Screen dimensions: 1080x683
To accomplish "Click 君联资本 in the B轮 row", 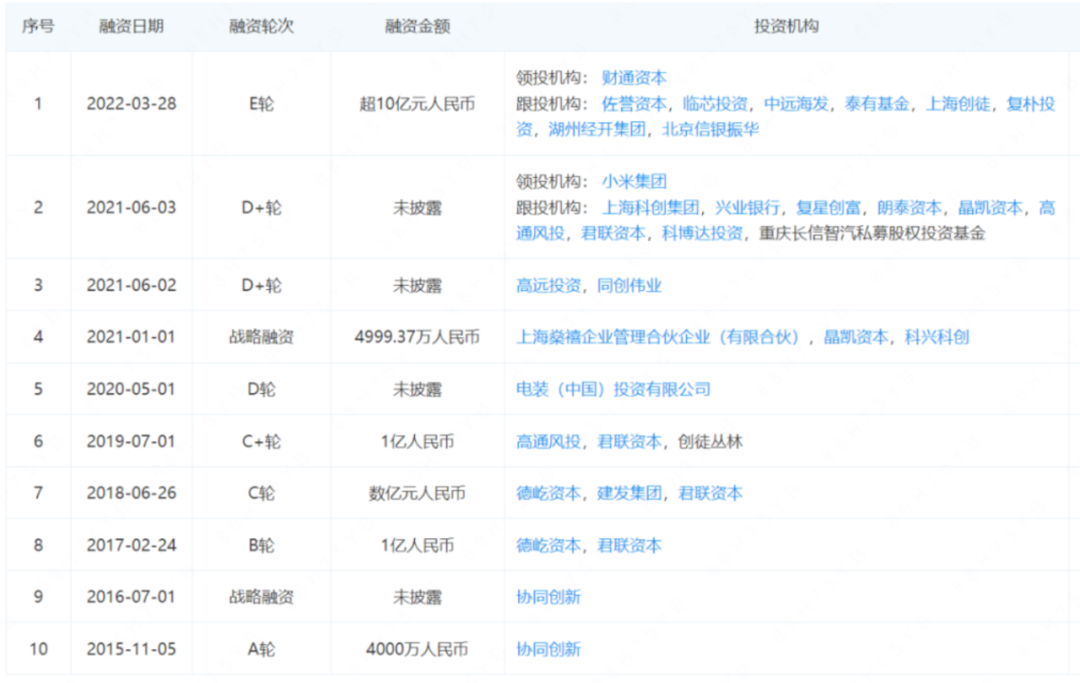I will pos(630,545).
